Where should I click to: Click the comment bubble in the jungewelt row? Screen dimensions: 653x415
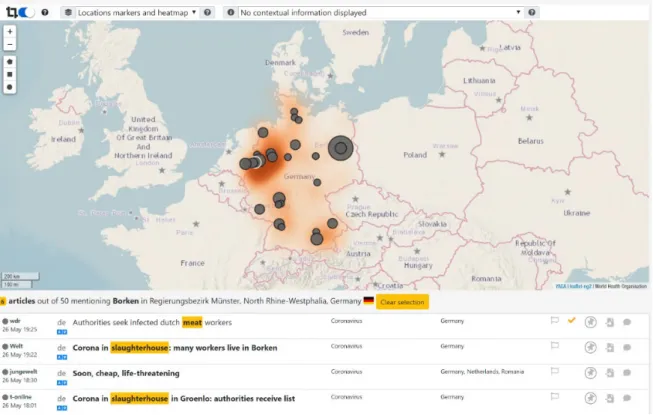coord(627,373)
